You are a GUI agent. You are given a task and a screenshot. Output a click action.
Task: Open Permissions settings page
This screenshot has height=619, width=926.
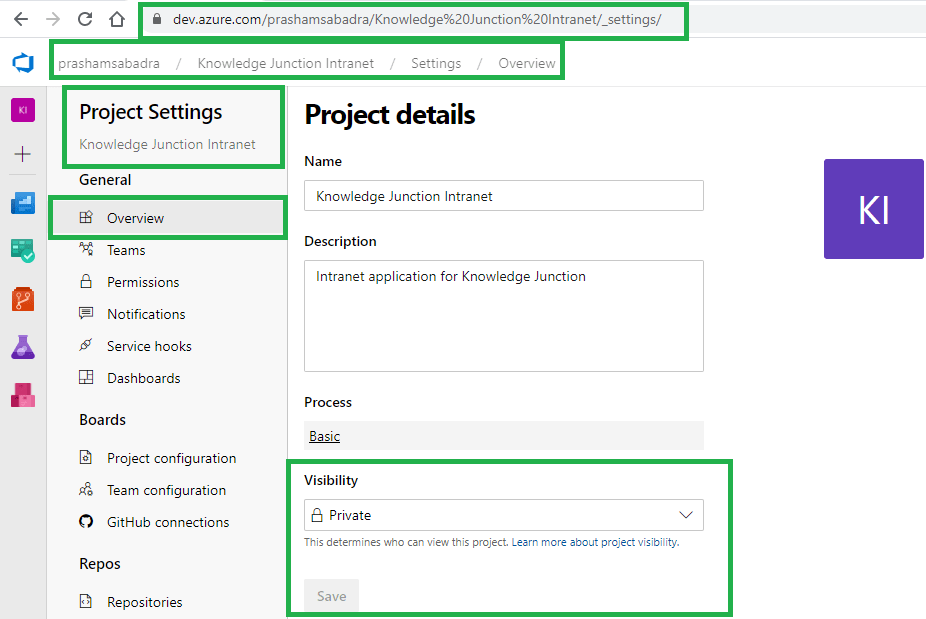tap(143, 282)
